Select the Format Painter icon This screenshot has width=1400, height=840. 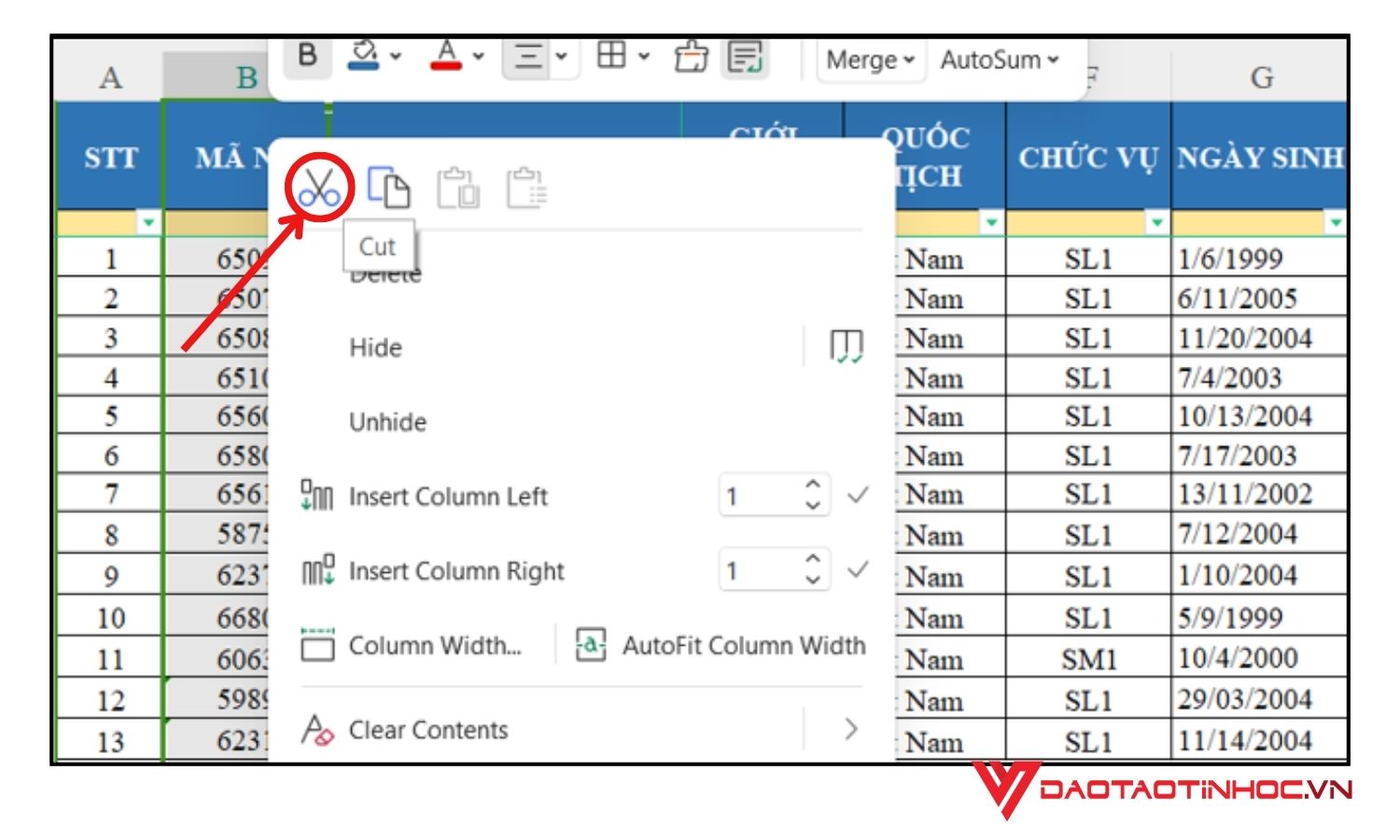tap(693, 58)
